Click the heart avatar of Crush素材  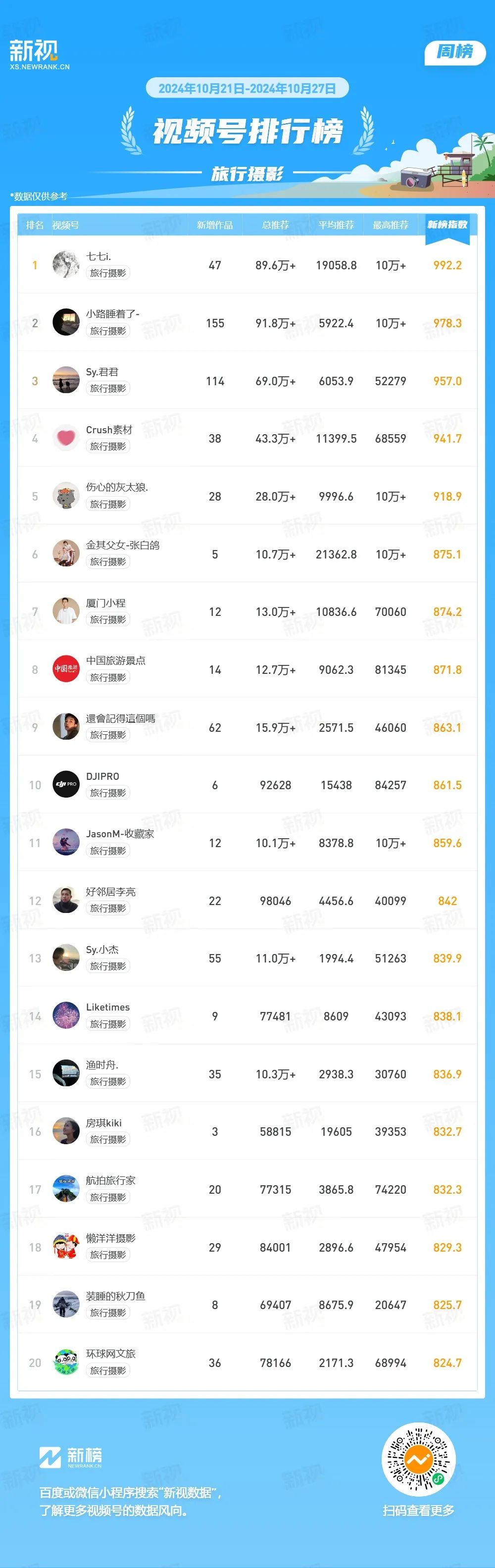[x=66, y=438]
